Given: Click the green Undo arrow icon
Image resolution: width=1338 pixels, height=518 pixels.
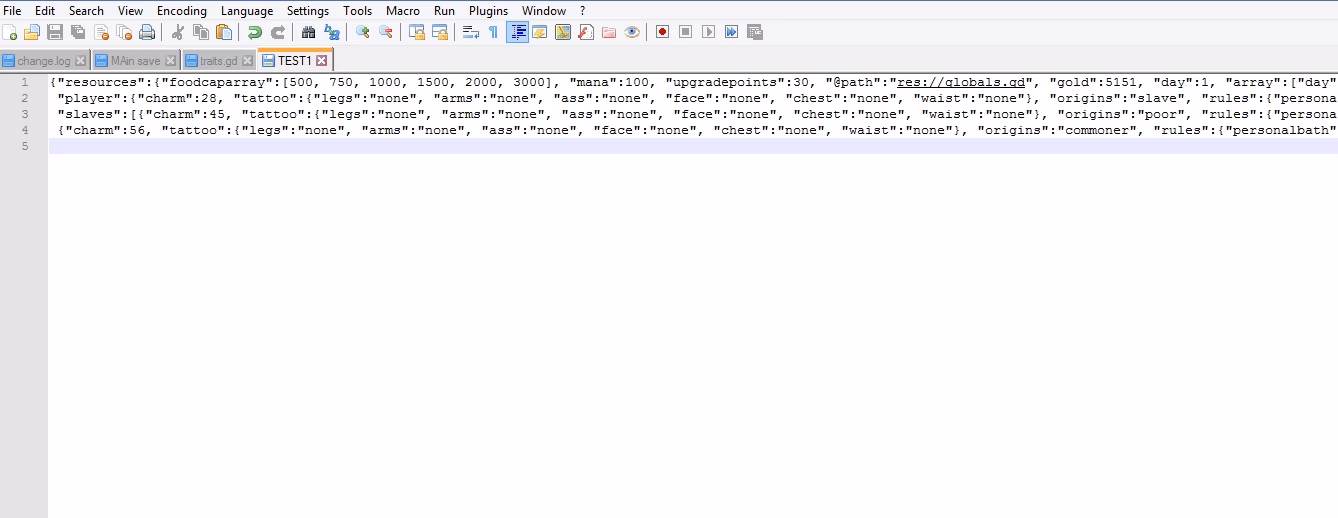Looking at the screenshot, I should click(x=255, y=32).
